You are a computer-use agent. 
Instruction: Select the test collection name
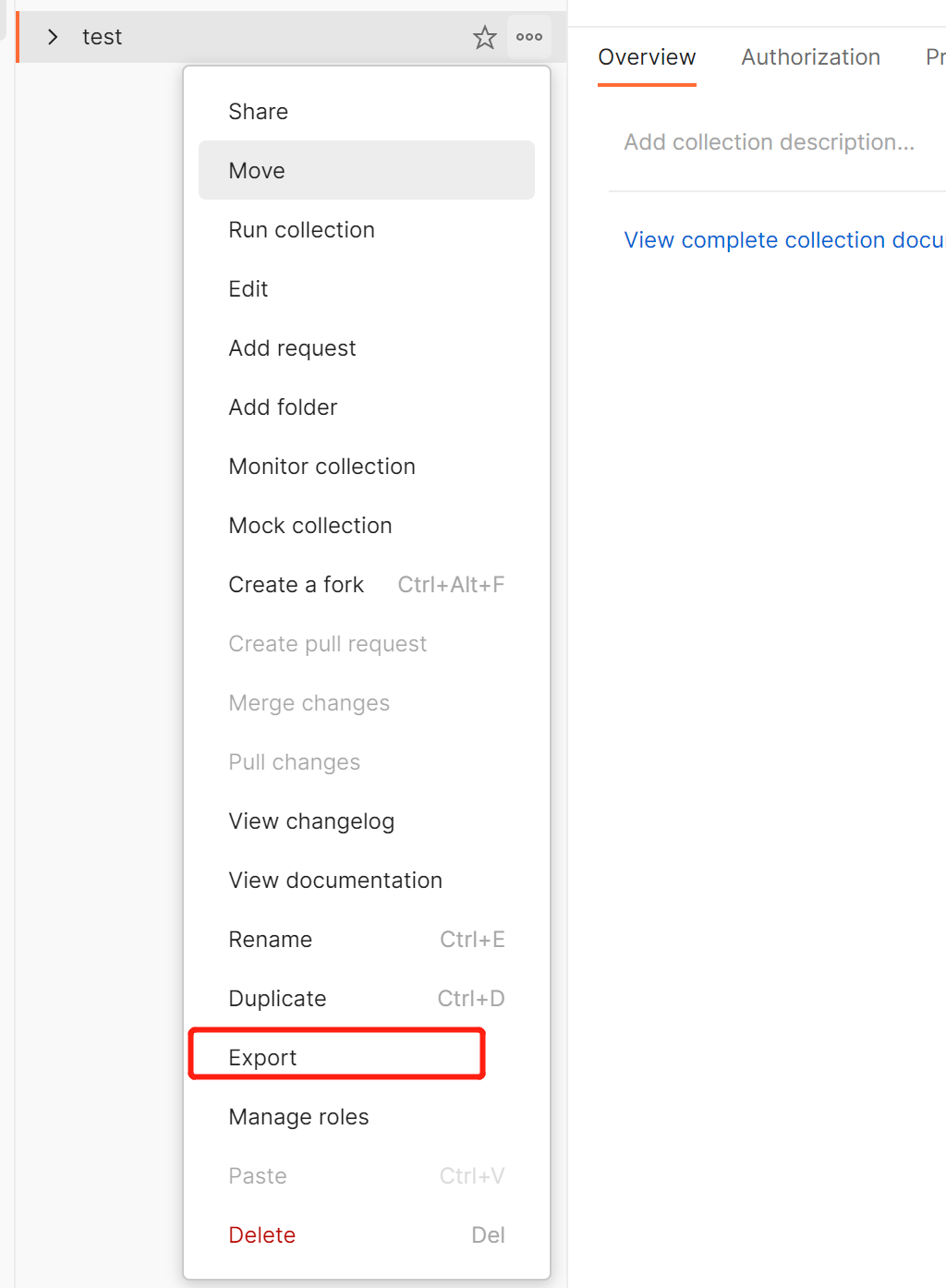click(x=102, y=37)
